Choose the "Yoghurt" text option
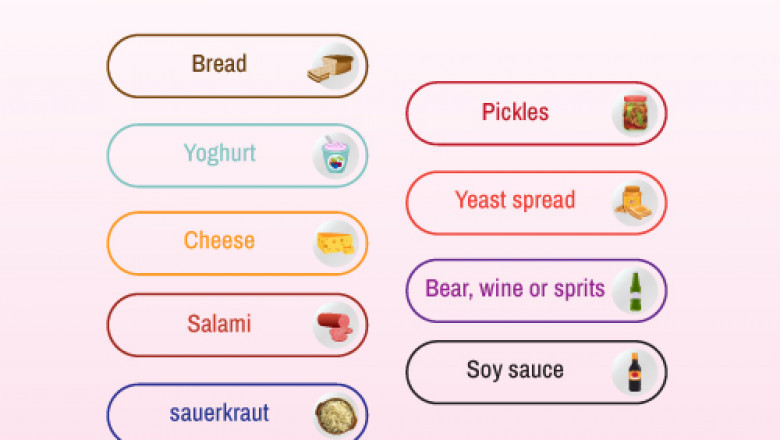780x440 pixels. [x=219, y=154]
